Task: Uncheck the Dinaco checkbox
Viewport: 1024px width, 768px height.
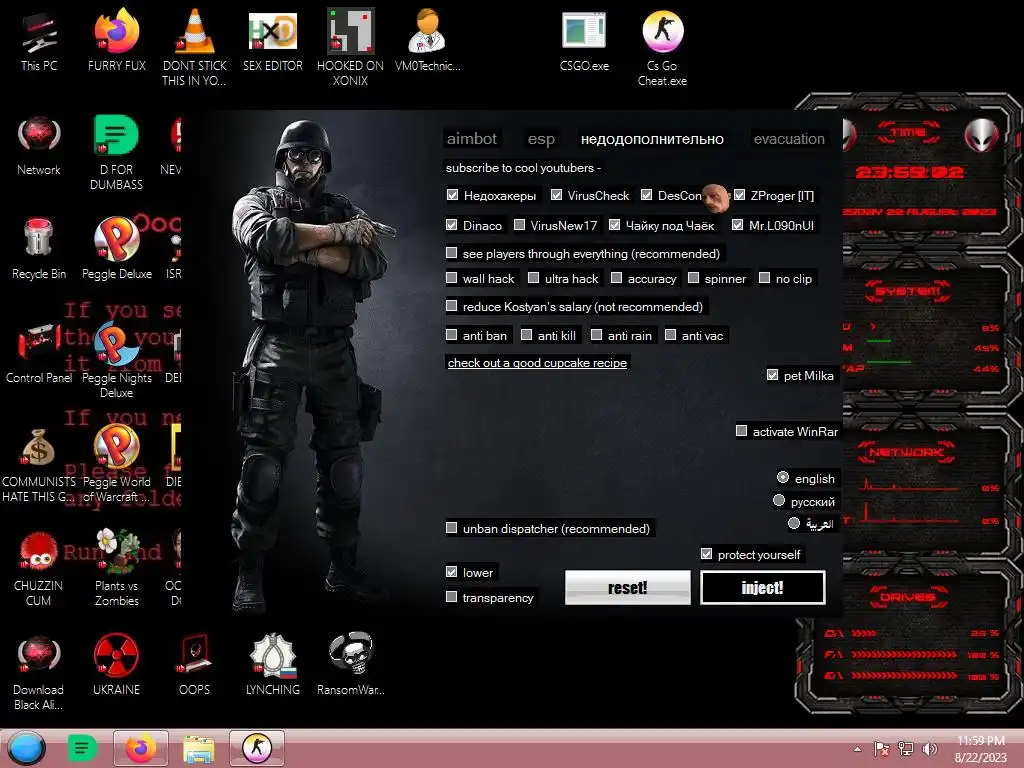Action: [x=451, y=225]
